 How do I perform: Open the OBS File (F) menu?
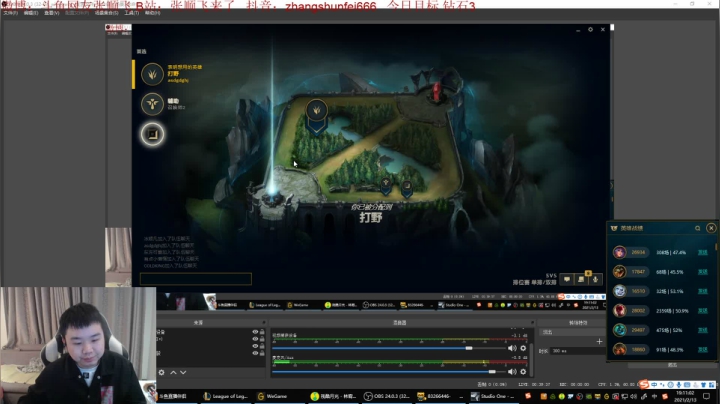(x=10, y=13)
